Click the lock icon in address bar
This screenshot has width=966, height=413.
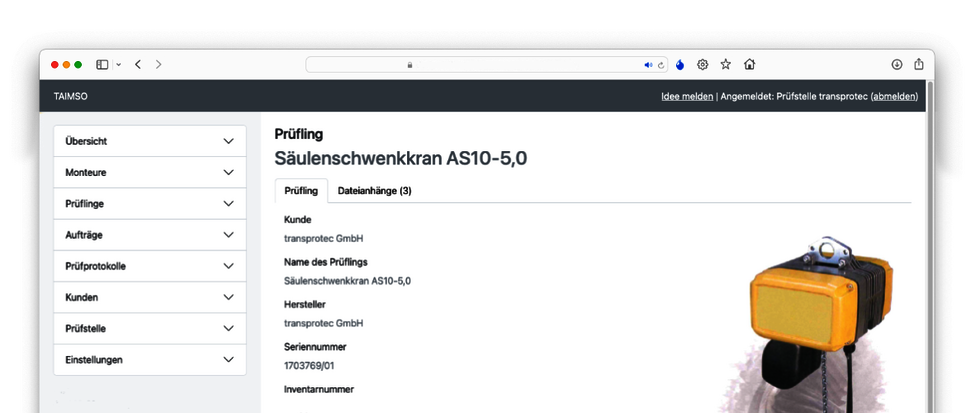410,65
